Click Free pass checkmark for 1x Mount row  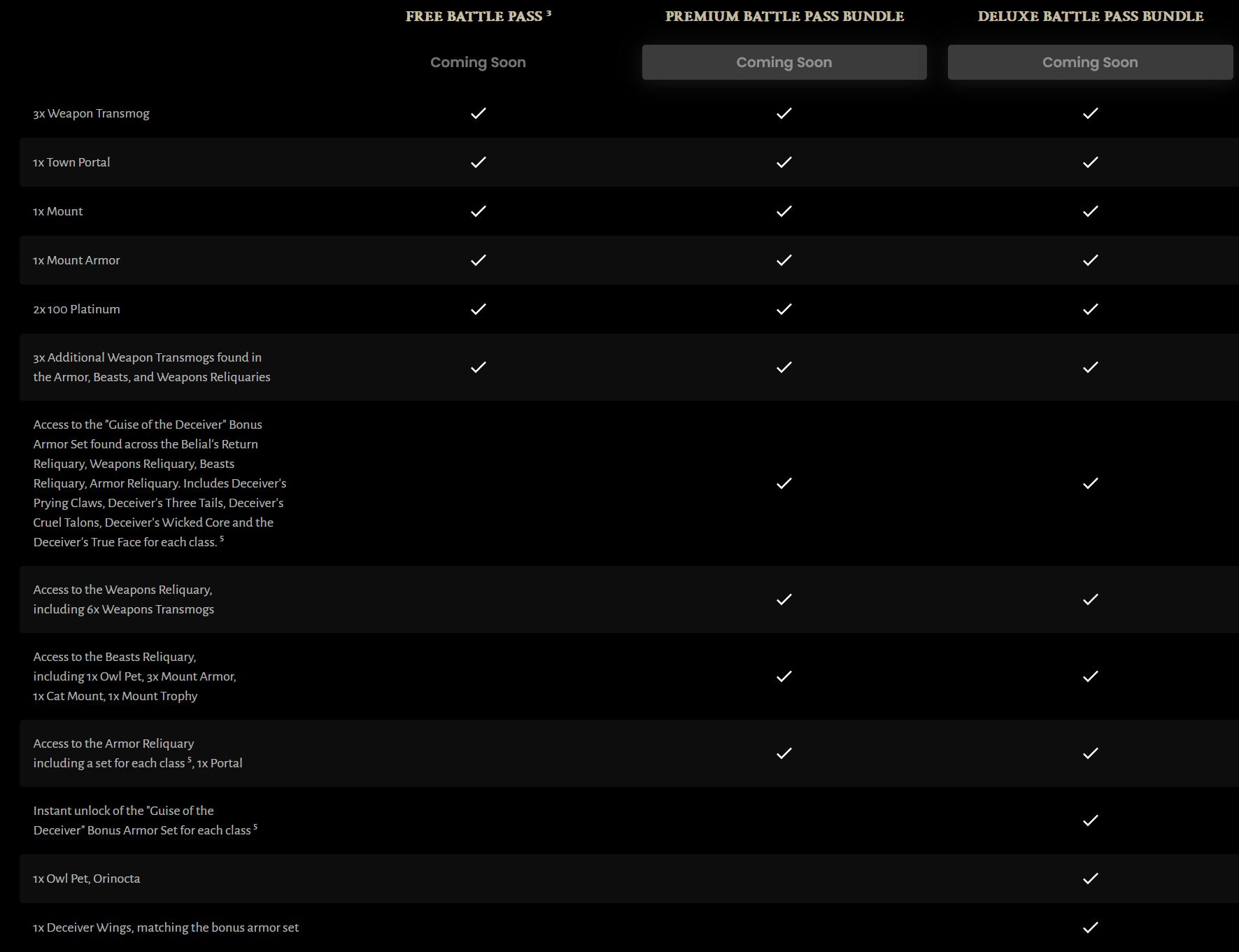479,211
